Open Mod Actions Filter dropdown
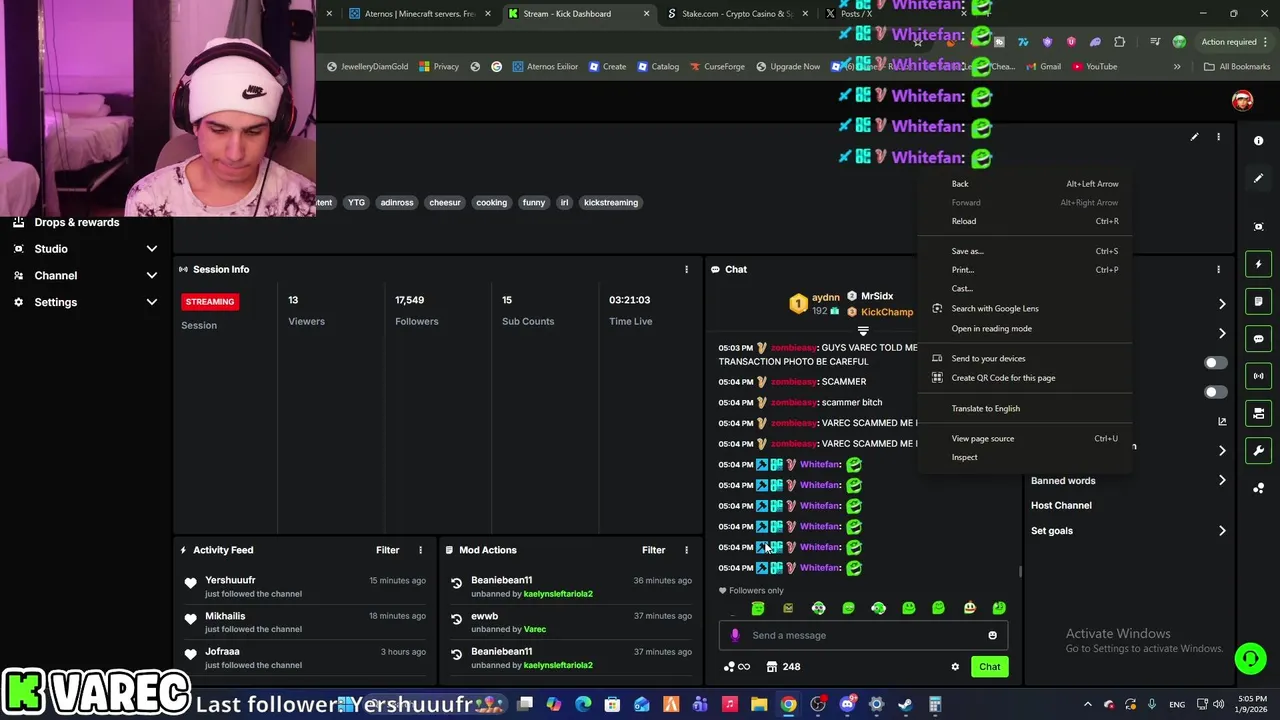Screen dimensions: 1280x720 653,550
